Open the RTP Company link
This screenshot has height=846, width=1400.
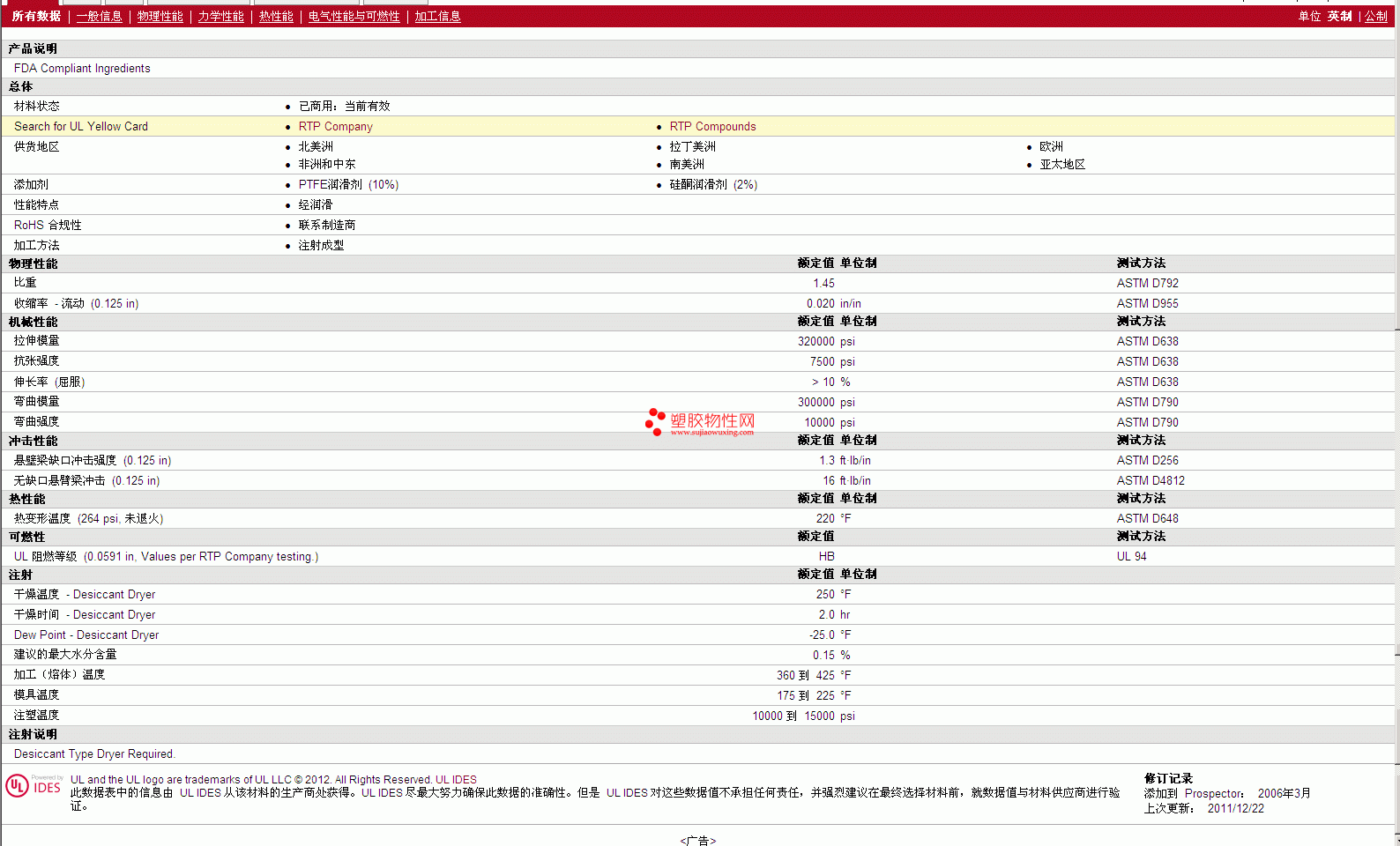tap(335, 126)
